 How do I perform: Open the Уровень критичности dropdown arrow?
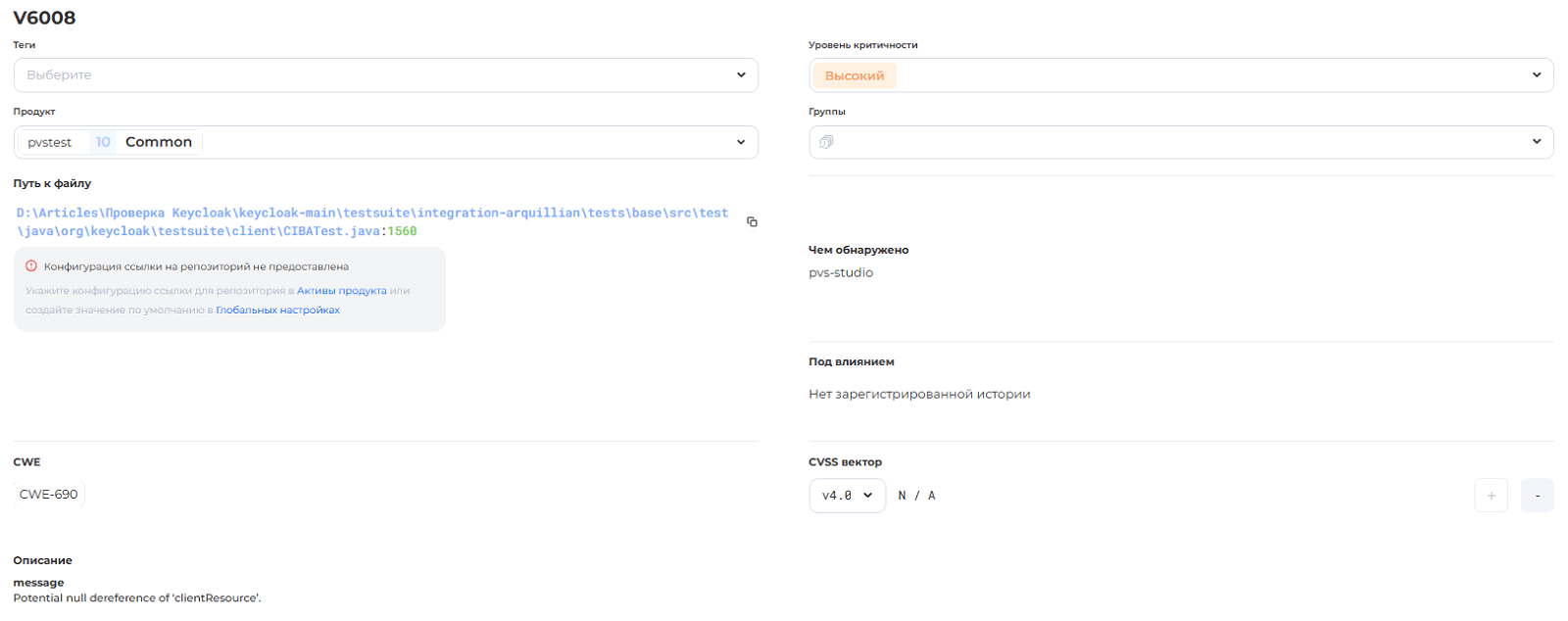[1537, 75]
